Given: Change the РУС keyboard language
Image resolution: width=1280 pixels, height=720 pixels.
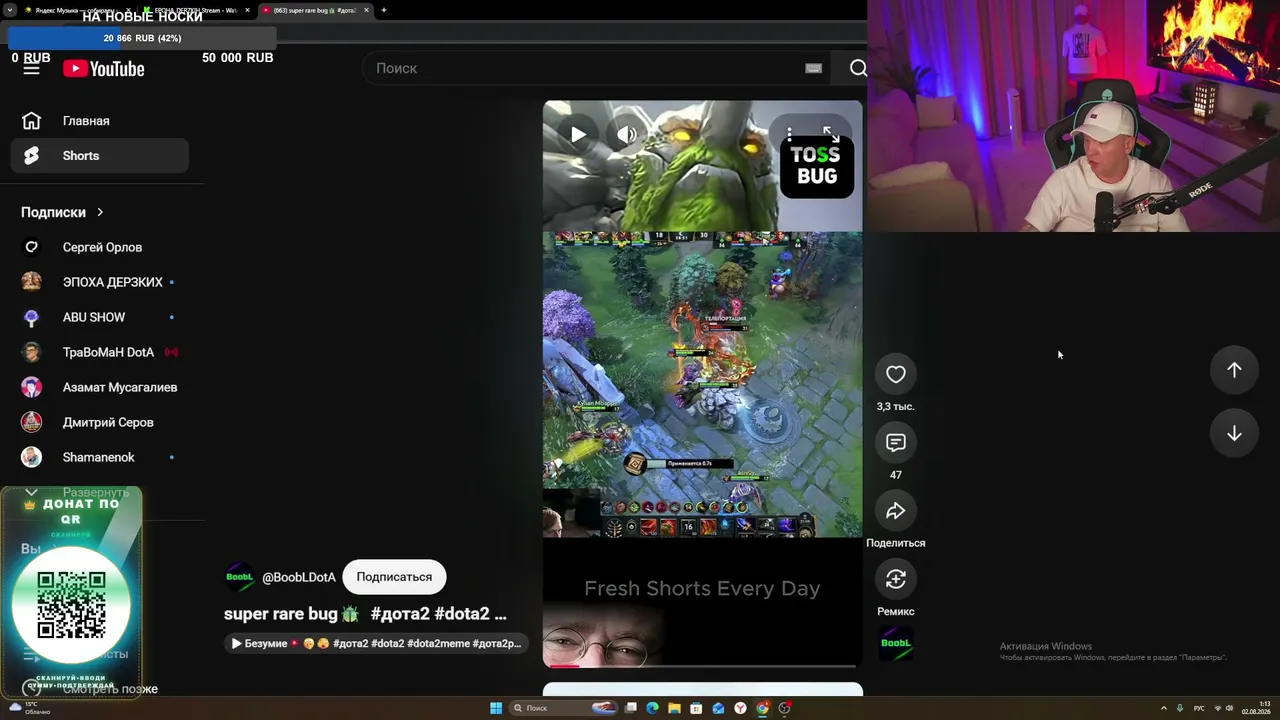Looking at the screenshot, I should (1199, 708).
